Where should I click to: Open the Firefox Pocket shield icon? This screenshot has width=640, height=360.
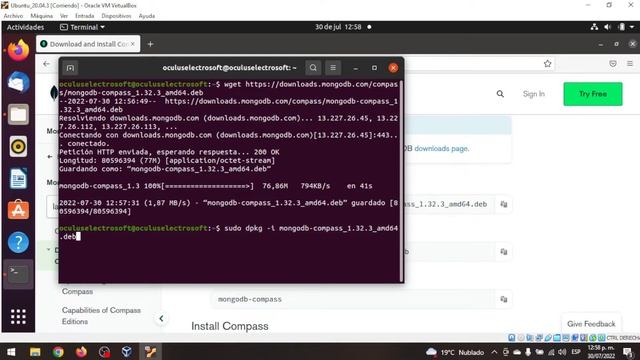click(x=613, y=64)
